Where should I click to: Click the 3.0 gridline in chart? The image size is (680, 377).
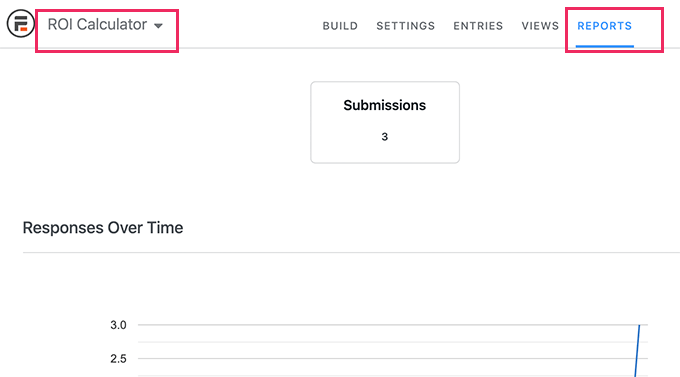pyautogui.click(x=392, y=325)
